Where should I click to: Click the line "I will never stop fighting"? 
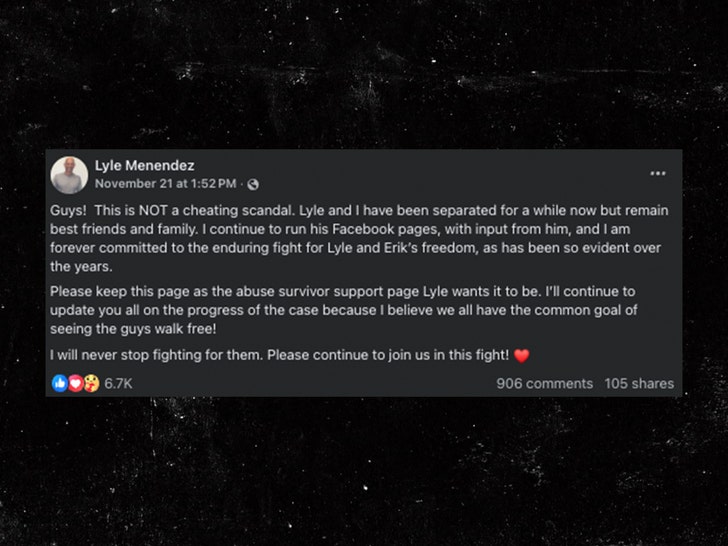[x=280, y=355]
